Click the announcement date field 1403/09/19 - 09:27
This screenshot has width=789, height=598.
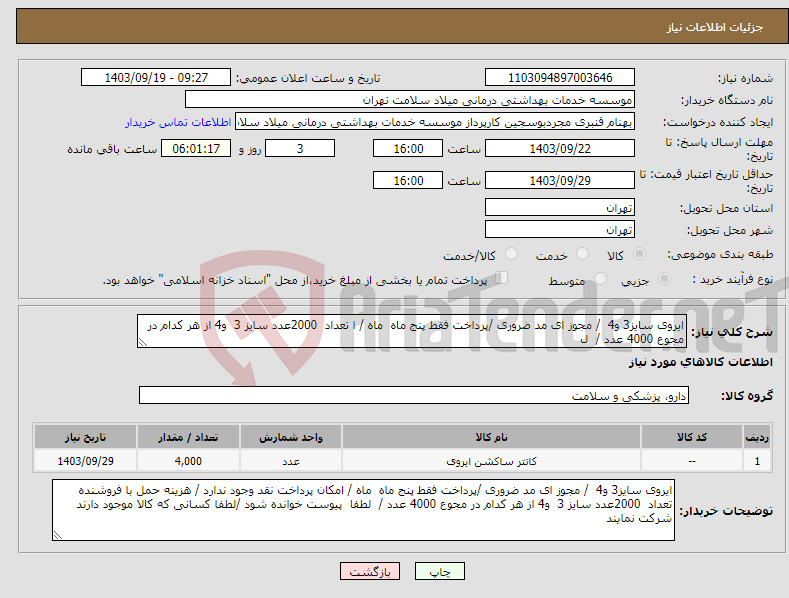pyautogui.click(x=156, y=78)
